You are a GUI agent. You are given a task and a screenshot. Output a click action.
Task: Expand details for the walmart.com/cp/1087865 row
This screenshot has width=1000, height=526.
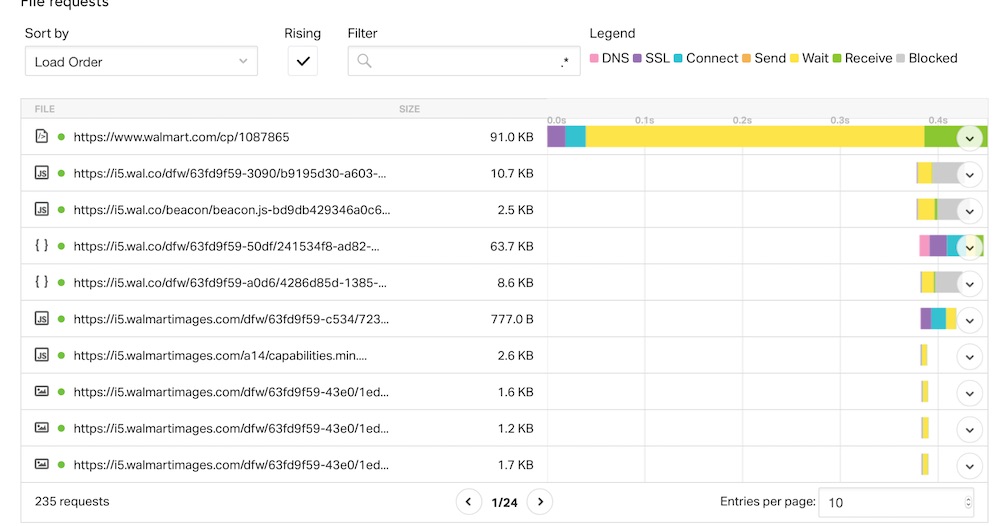tap(969, 138)
